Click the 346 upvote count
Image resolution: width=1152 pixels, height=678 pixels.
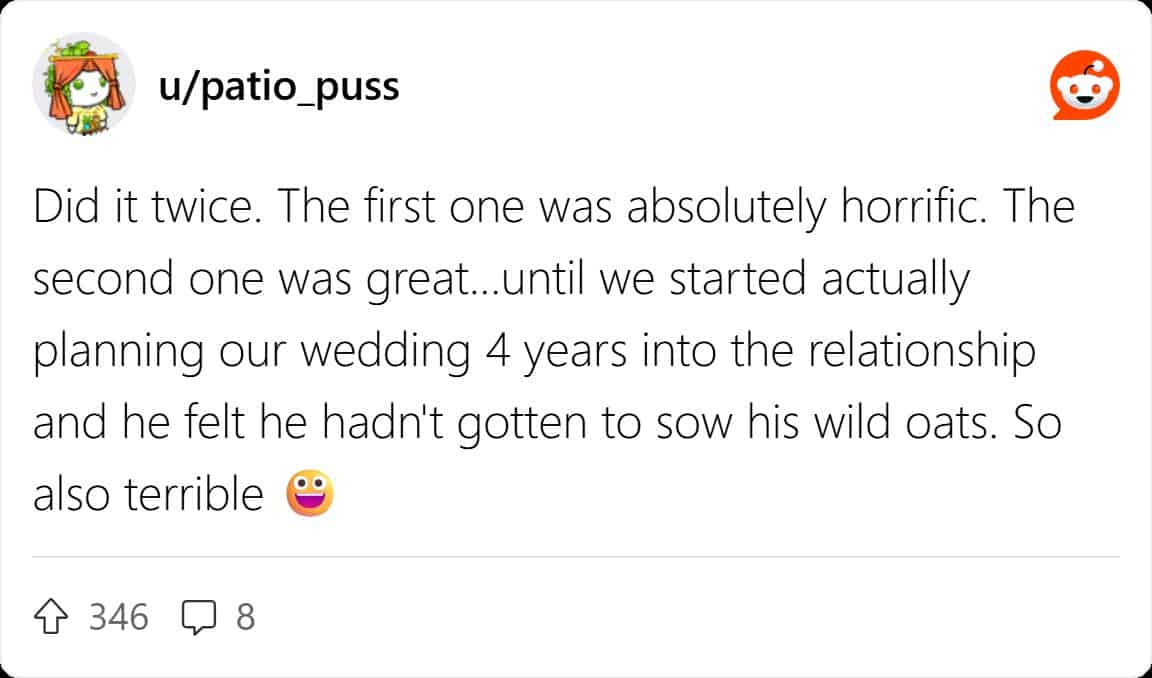pos(119,617)
